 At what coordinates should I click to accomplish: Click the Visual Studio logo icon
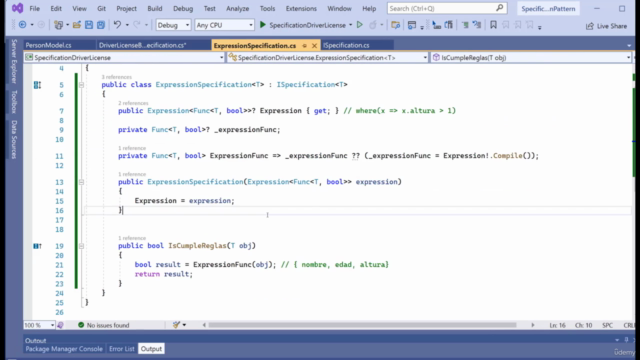click(x=18, y=8)
